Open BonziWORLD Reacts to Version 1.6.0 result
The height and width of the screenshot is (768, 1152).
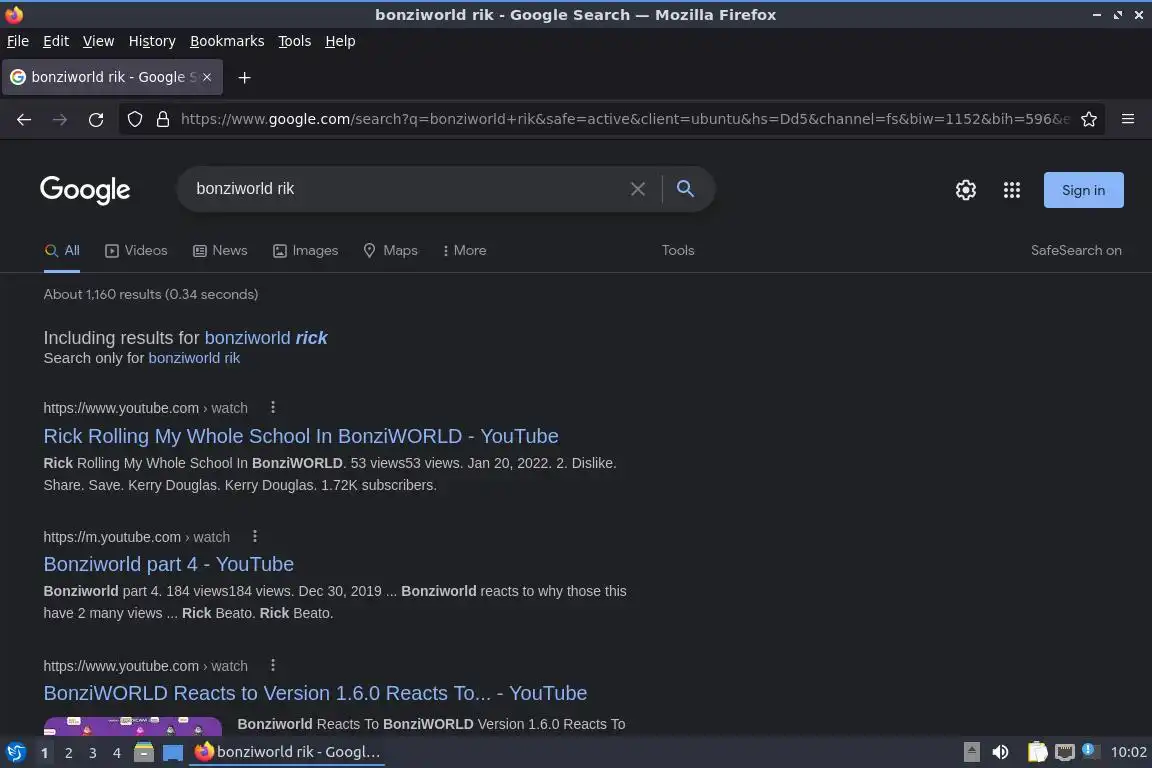tap(315, 693)
